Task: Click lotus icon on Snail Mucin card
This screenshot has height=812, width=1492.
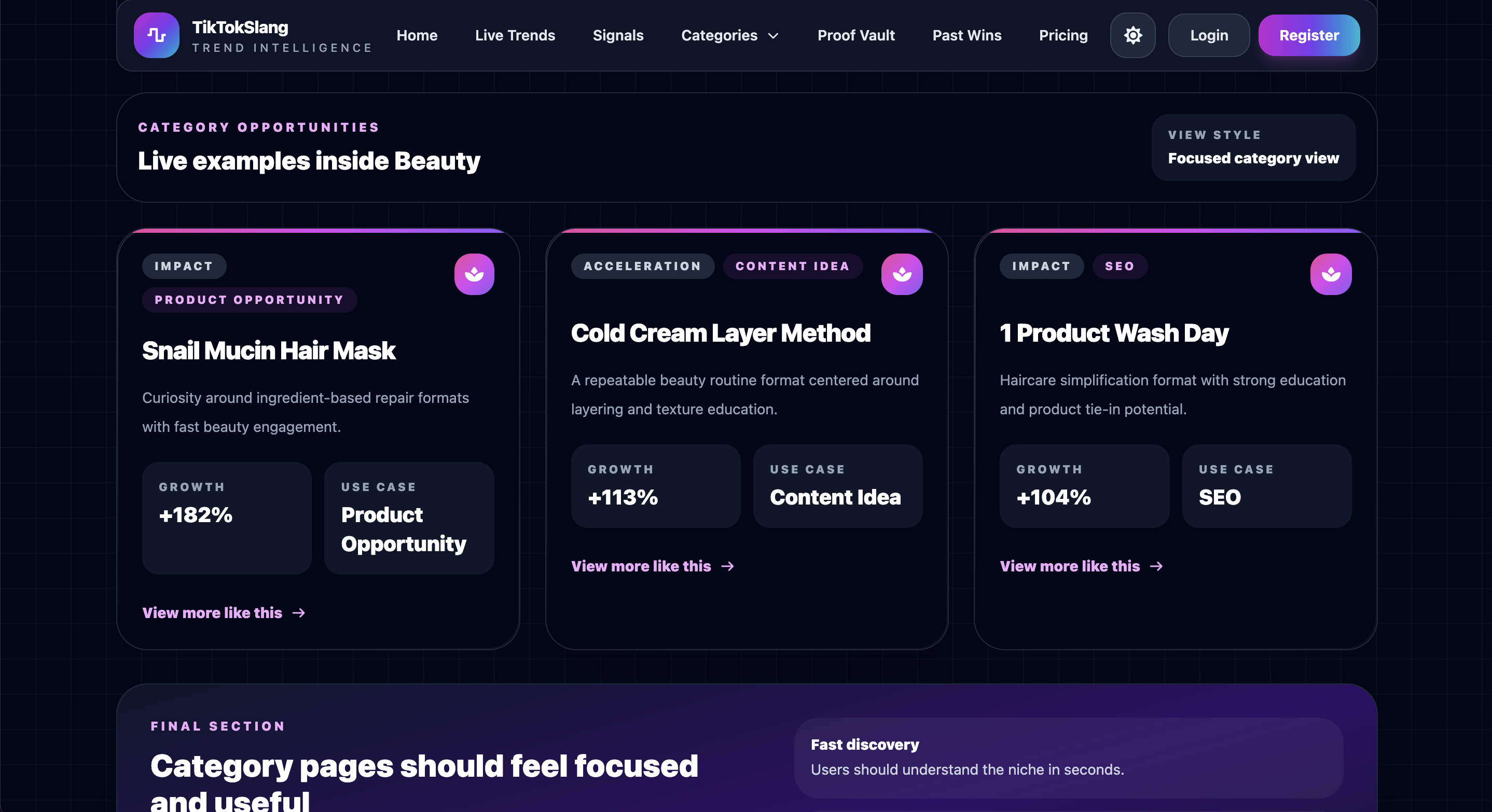Action: 474,274
